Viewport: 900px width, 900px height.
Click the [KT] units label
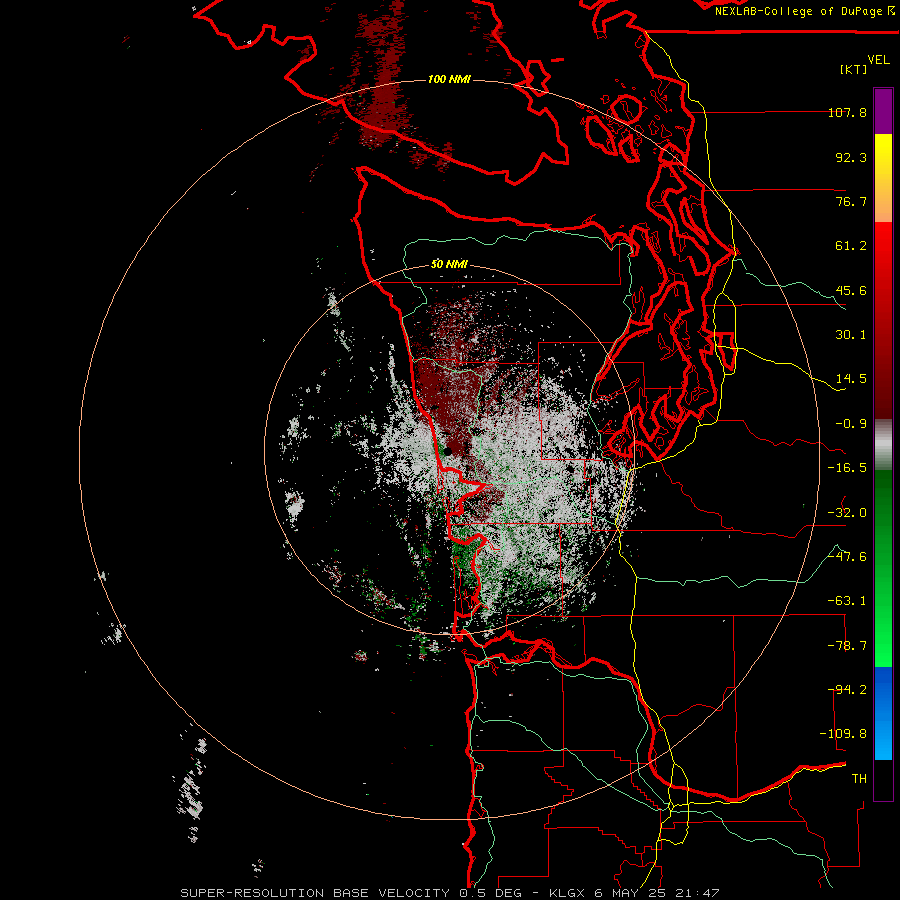click(854, 69)
